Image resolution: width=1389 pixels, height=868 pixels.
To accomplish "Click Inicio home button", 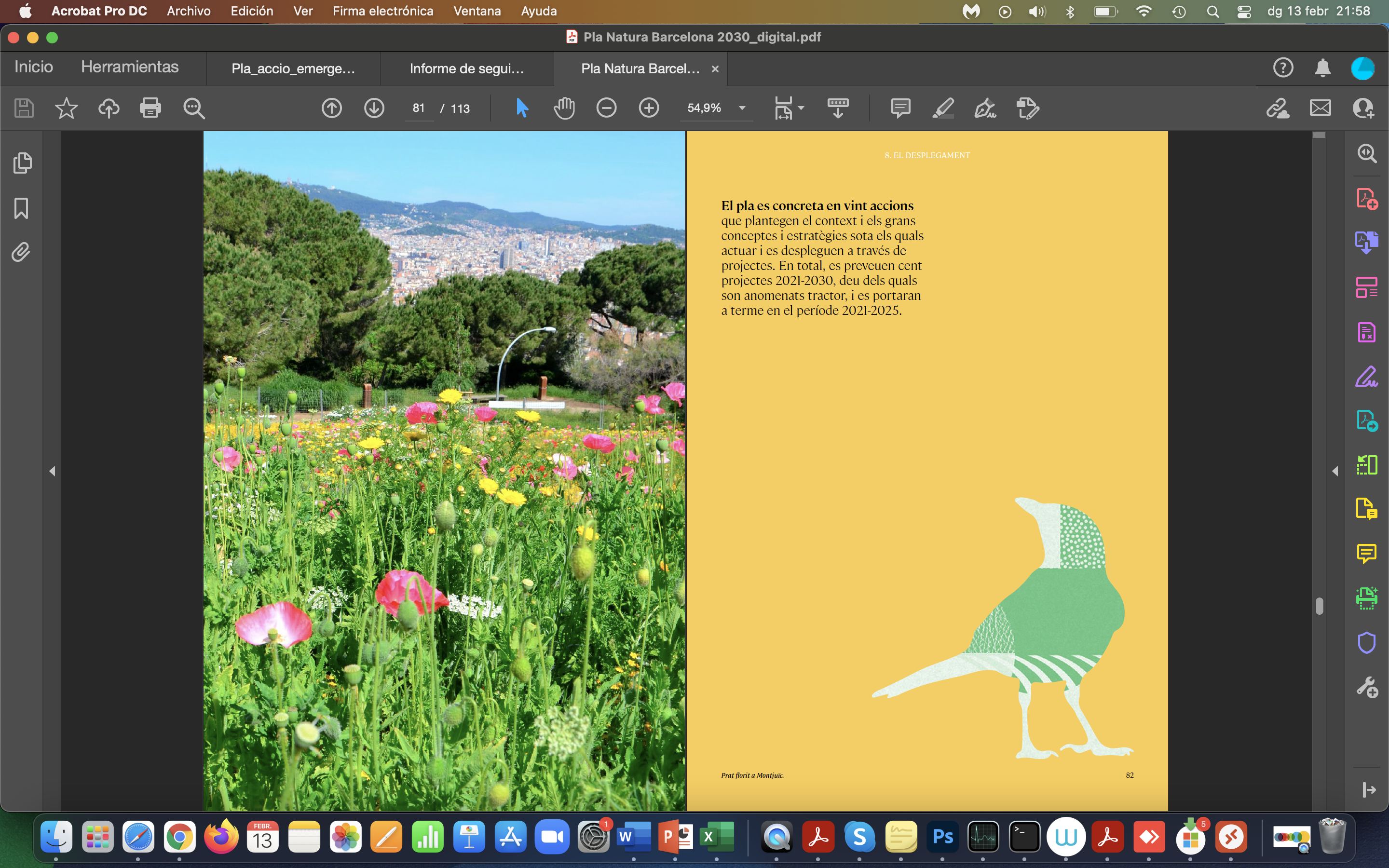I will [34, 67].
